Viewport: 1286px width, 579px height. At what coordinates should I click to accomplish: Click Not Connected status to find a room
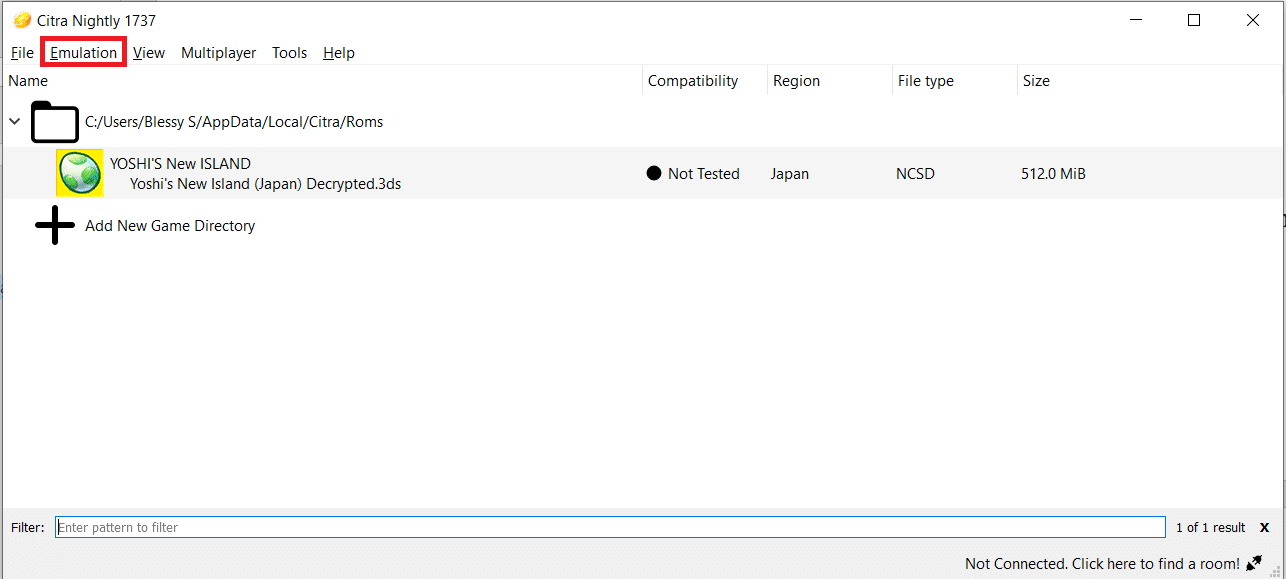coord(1101,564)
